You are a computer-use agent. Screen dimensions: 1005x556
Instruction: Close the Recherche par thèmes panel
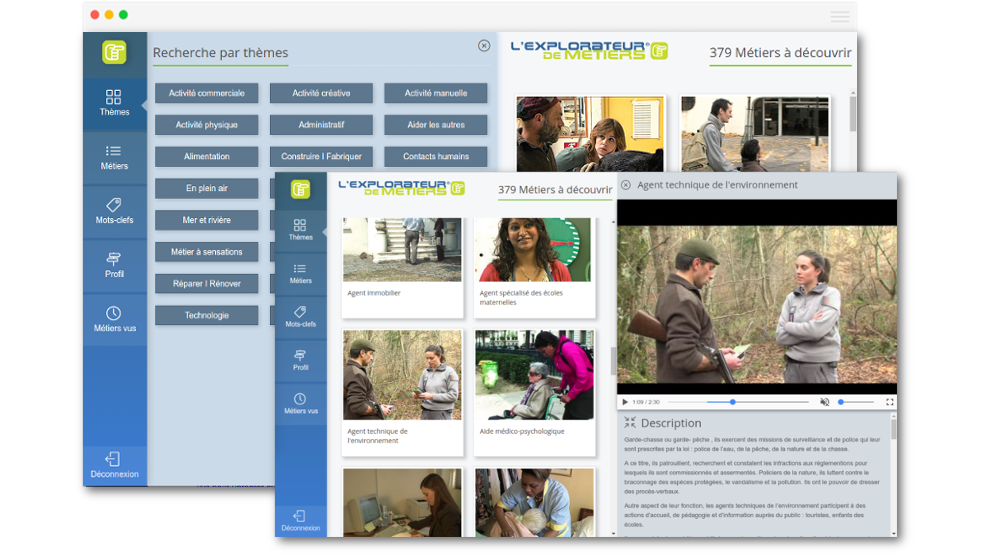(484, 46)
